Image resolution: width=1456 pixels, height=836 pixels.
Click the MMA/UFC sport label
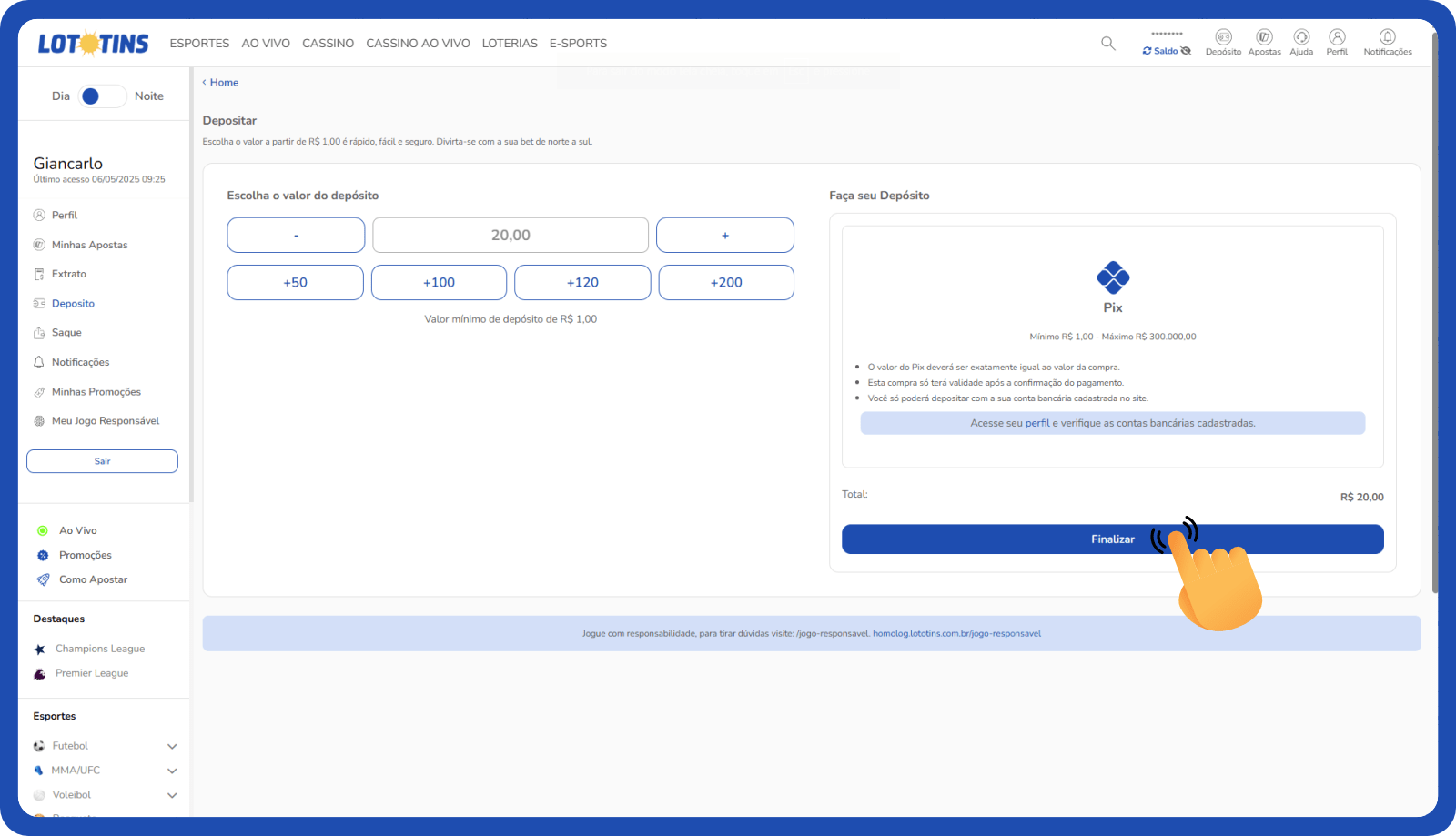[x=76, y=771]
